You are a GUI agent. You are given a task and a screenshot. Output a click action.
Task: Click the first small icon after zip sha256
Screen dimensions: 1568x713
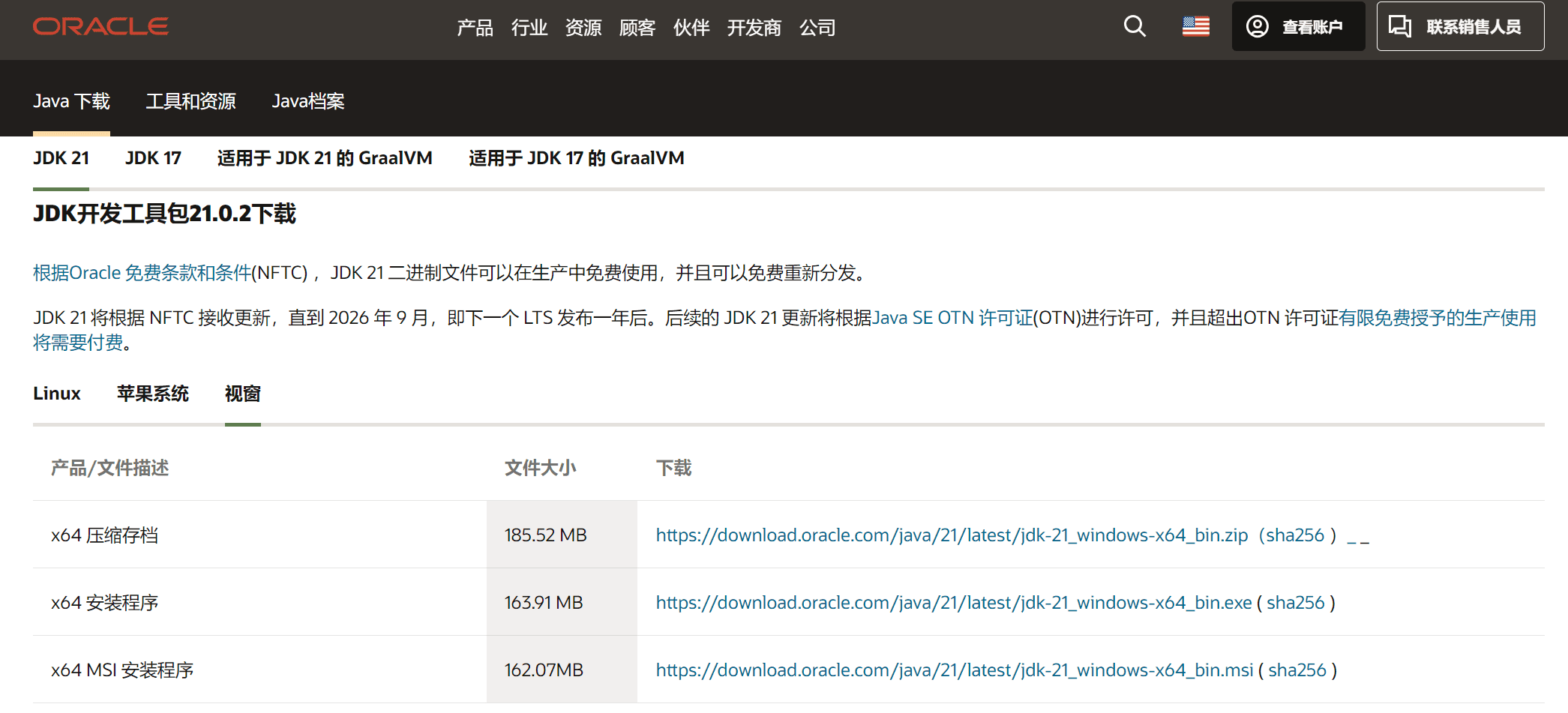click(1351, 541)
